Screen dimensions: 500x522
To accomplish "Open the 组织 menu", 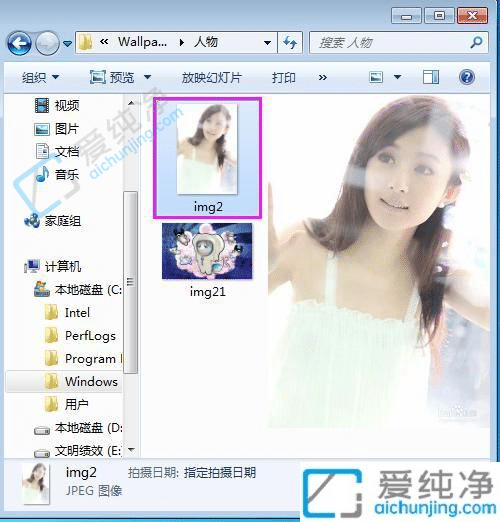I will (40, 78).
